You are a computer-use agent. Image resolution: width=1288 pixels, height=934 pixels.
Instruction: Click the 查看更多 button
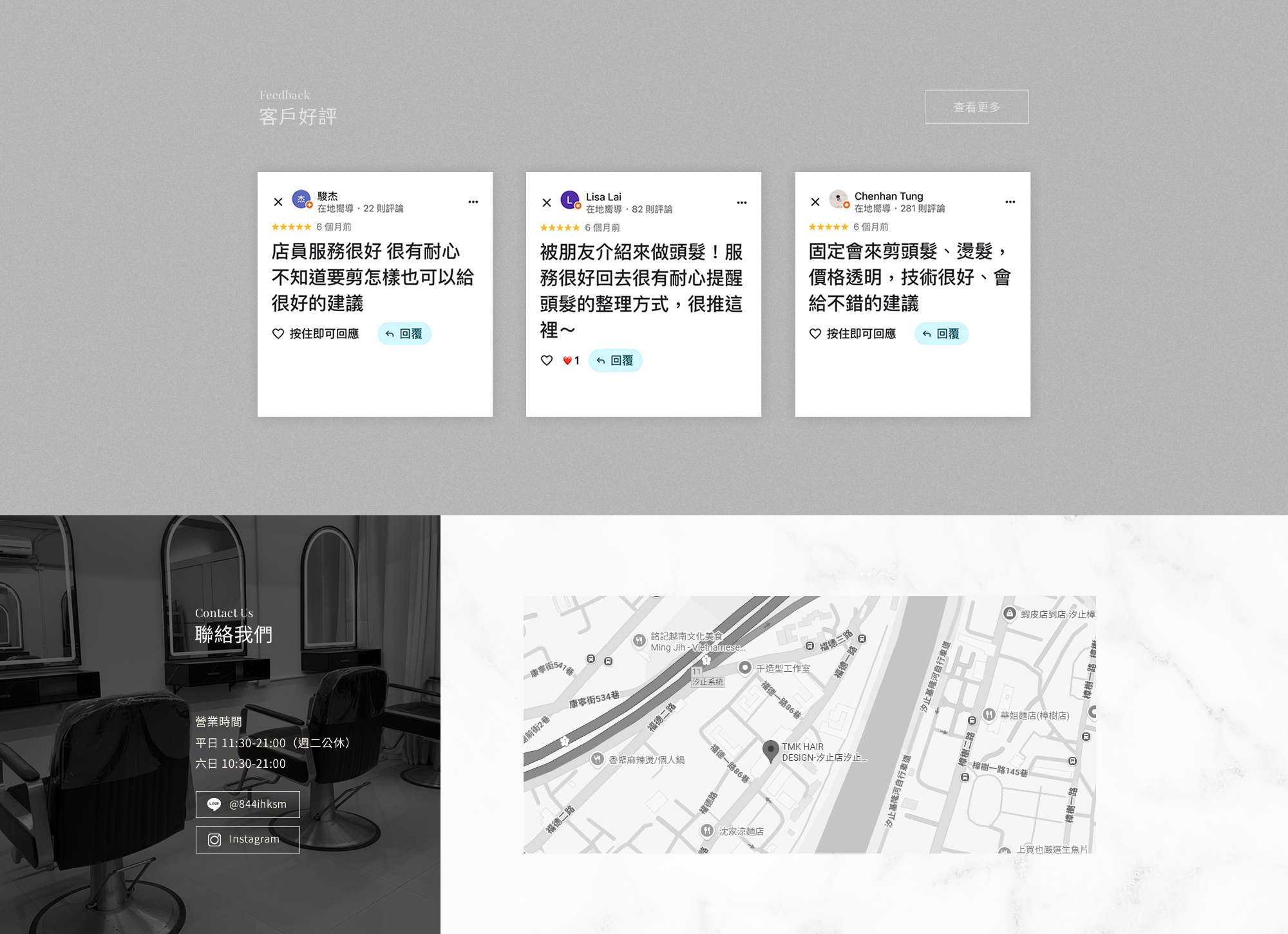click(x=976, y=107)
